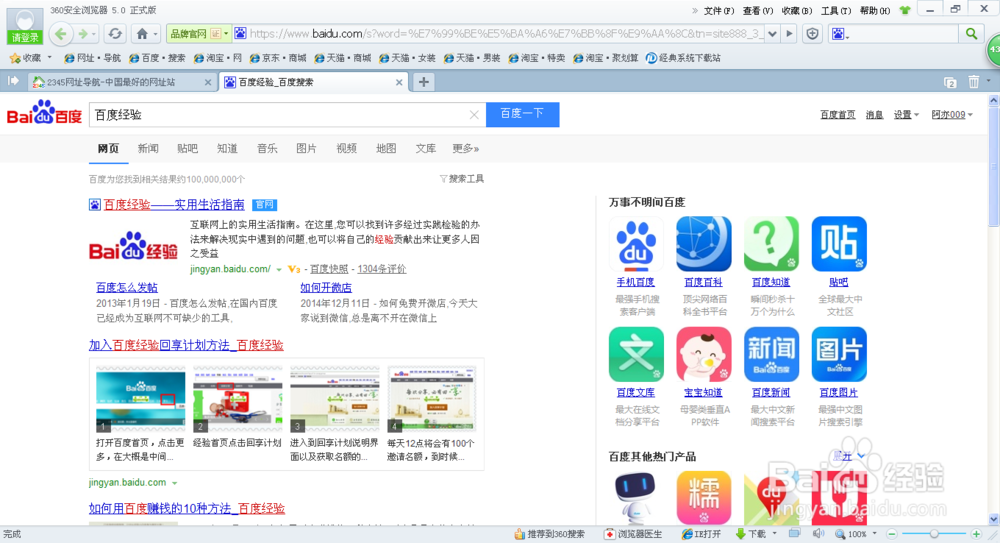Click the browser forward arrow button
Image resolution: width=1000 pixels, height=543 pixels.
tap(83, 34)
